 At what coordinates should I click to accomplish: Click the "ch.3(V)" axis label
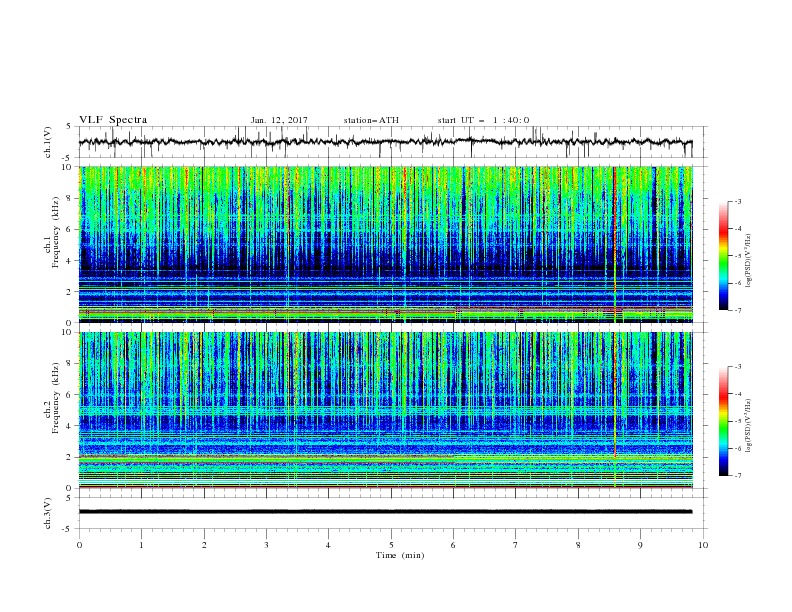click(x=48, y=513)
